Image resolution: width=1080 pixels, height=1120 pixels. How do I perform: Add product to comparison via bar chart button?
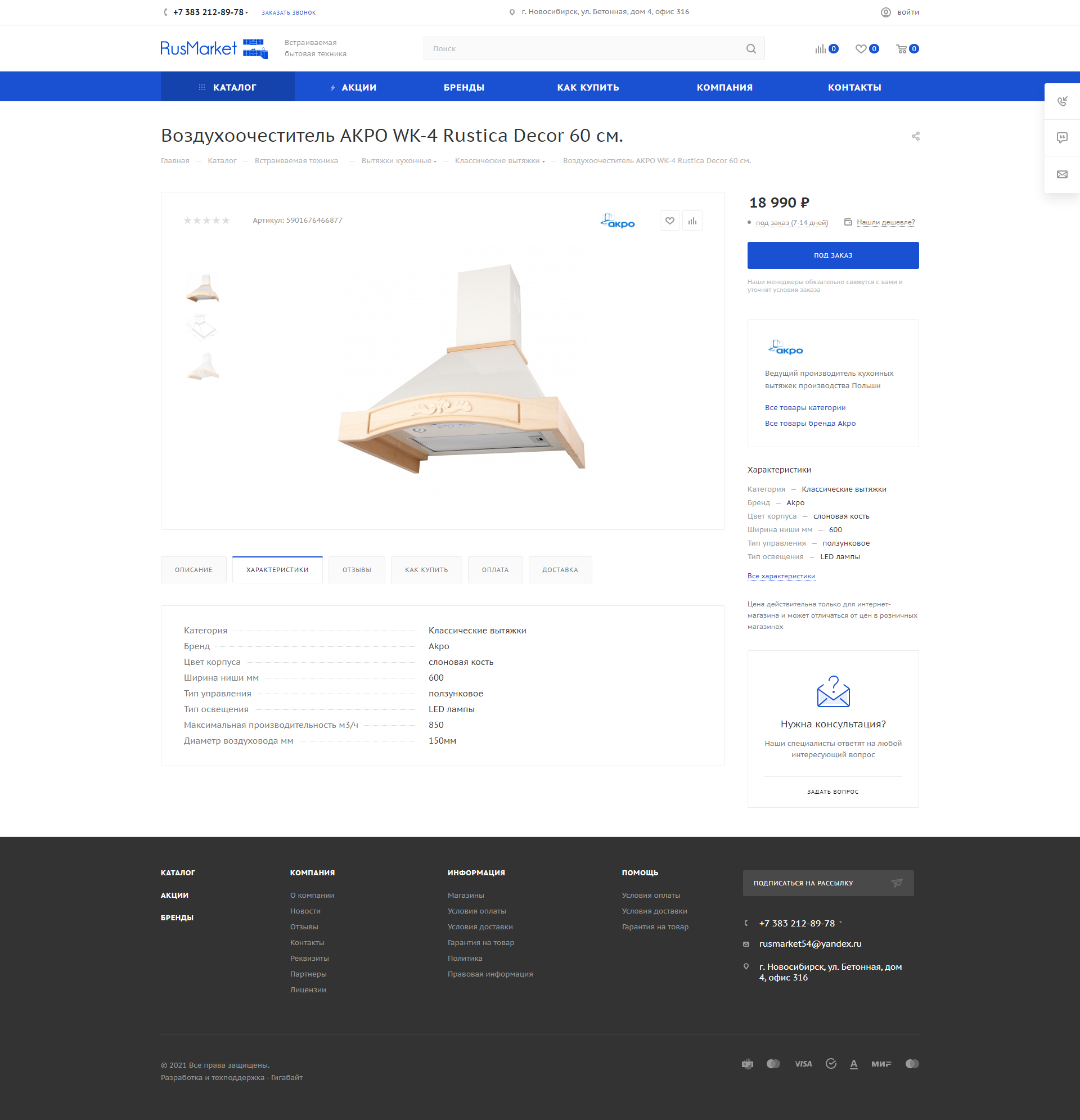tap(692, 221)
